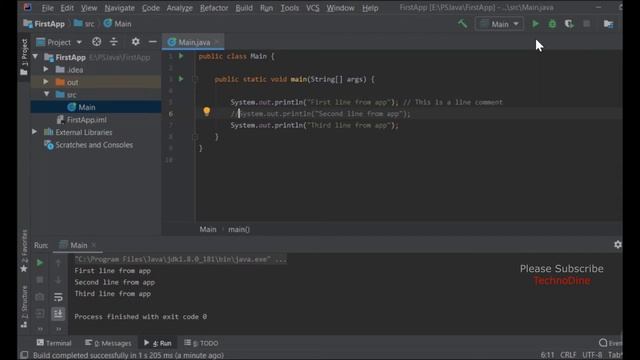This screenshot has height=360, width=640.
Task: Click run gutter arrow beside class Main
Action: click(x=181, y=56)
